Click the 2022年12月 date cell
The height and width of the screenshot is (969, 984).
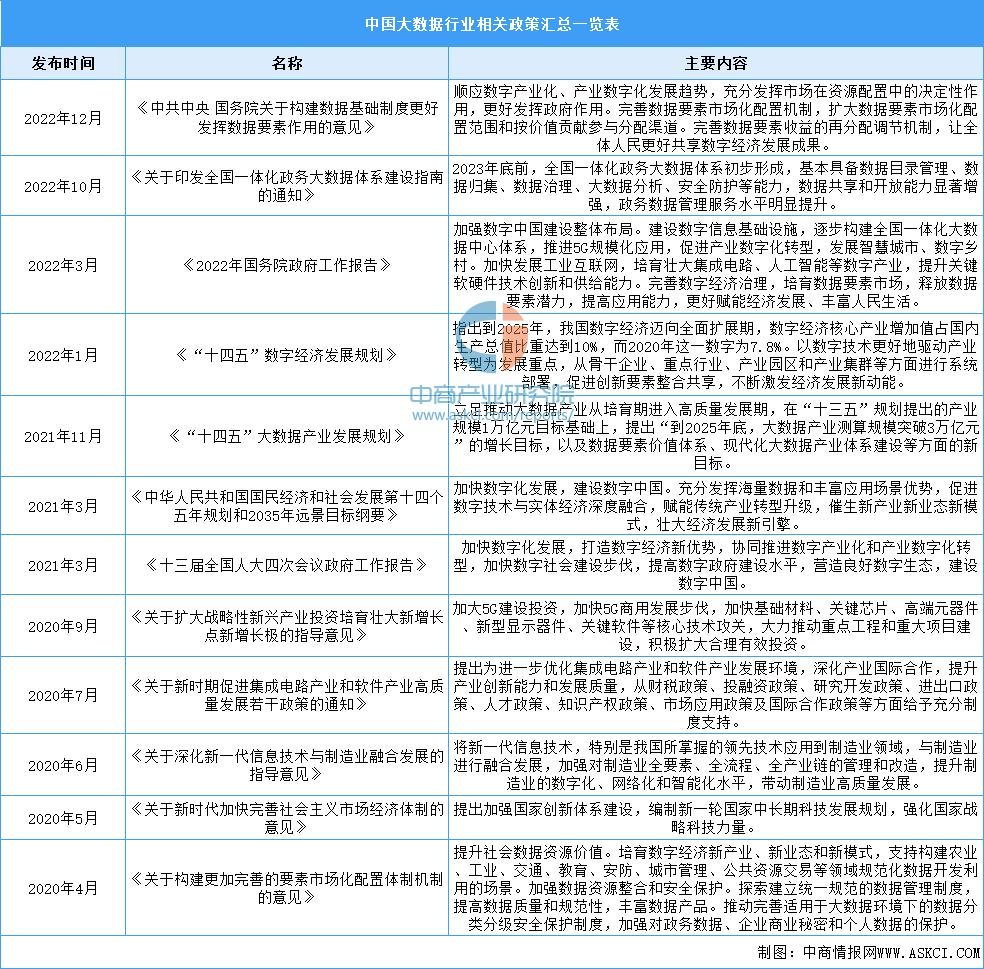(x=63, y=117)
